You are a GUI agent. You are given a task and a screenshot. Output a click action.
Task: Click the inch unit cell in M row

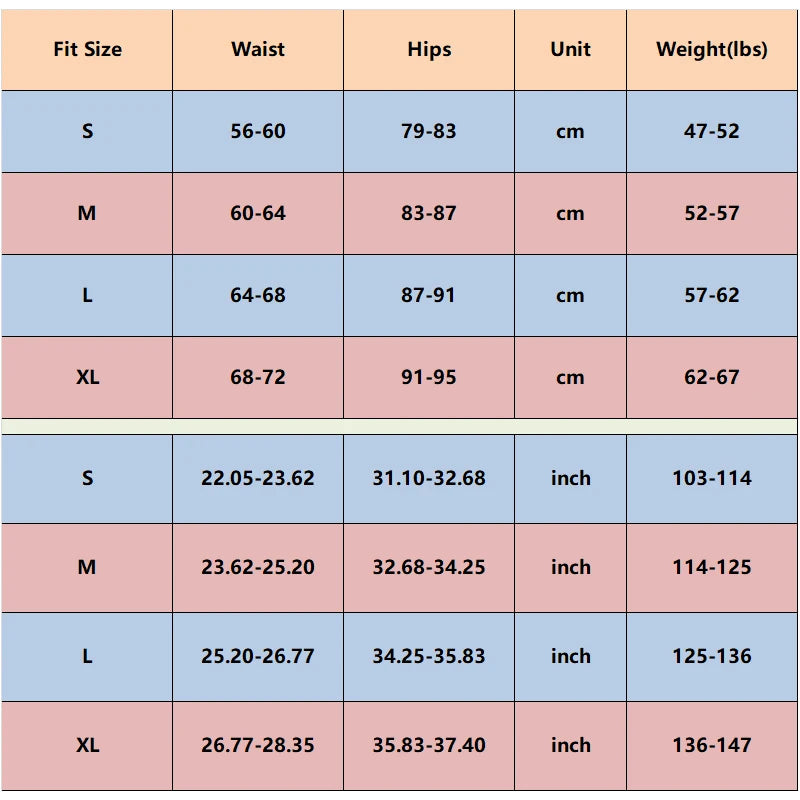click(570, 567)
